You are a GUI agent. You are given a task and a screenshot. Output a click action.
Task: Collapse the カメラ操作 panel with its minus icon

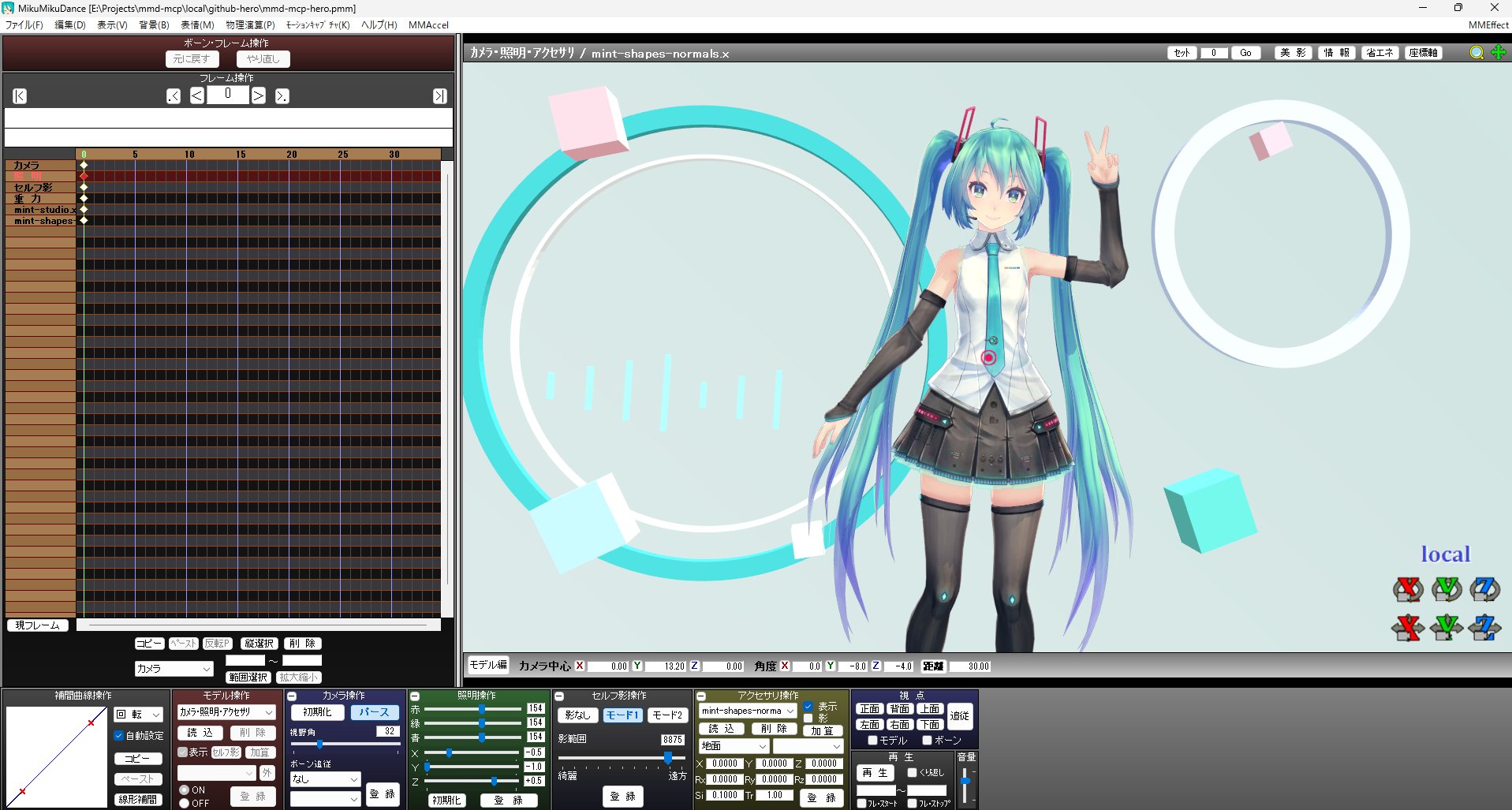292,696
